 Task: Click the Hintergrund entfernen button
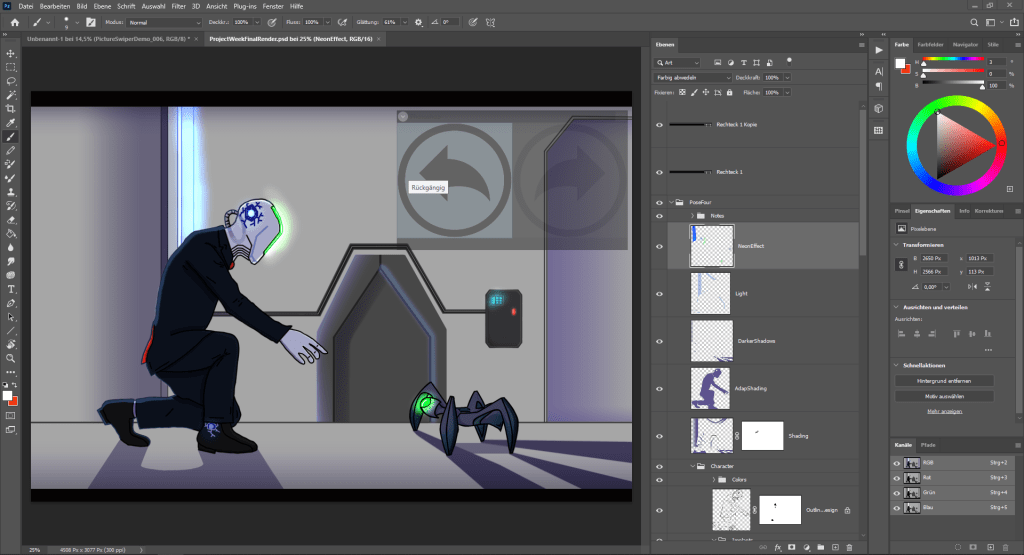pyautogui.click(x=943, y=381)
